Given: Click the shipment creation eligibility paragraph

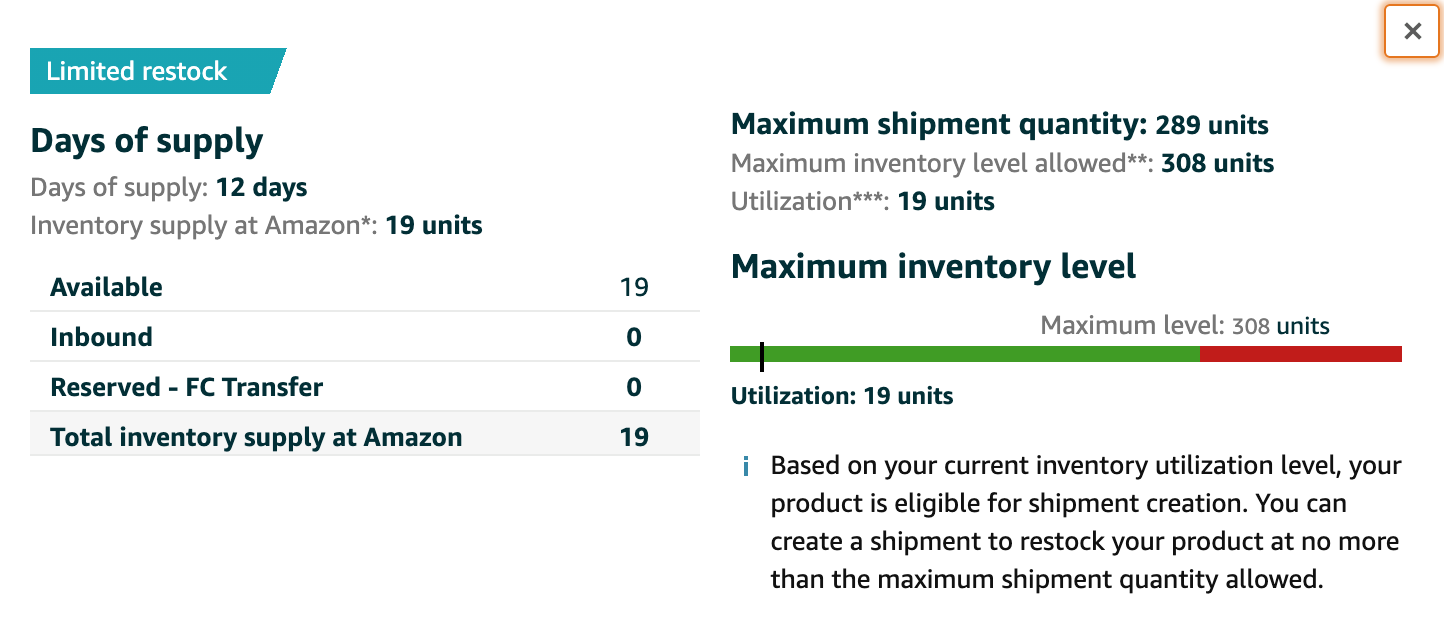Looking at the screenshot, I should click(x=1084, y=523).
